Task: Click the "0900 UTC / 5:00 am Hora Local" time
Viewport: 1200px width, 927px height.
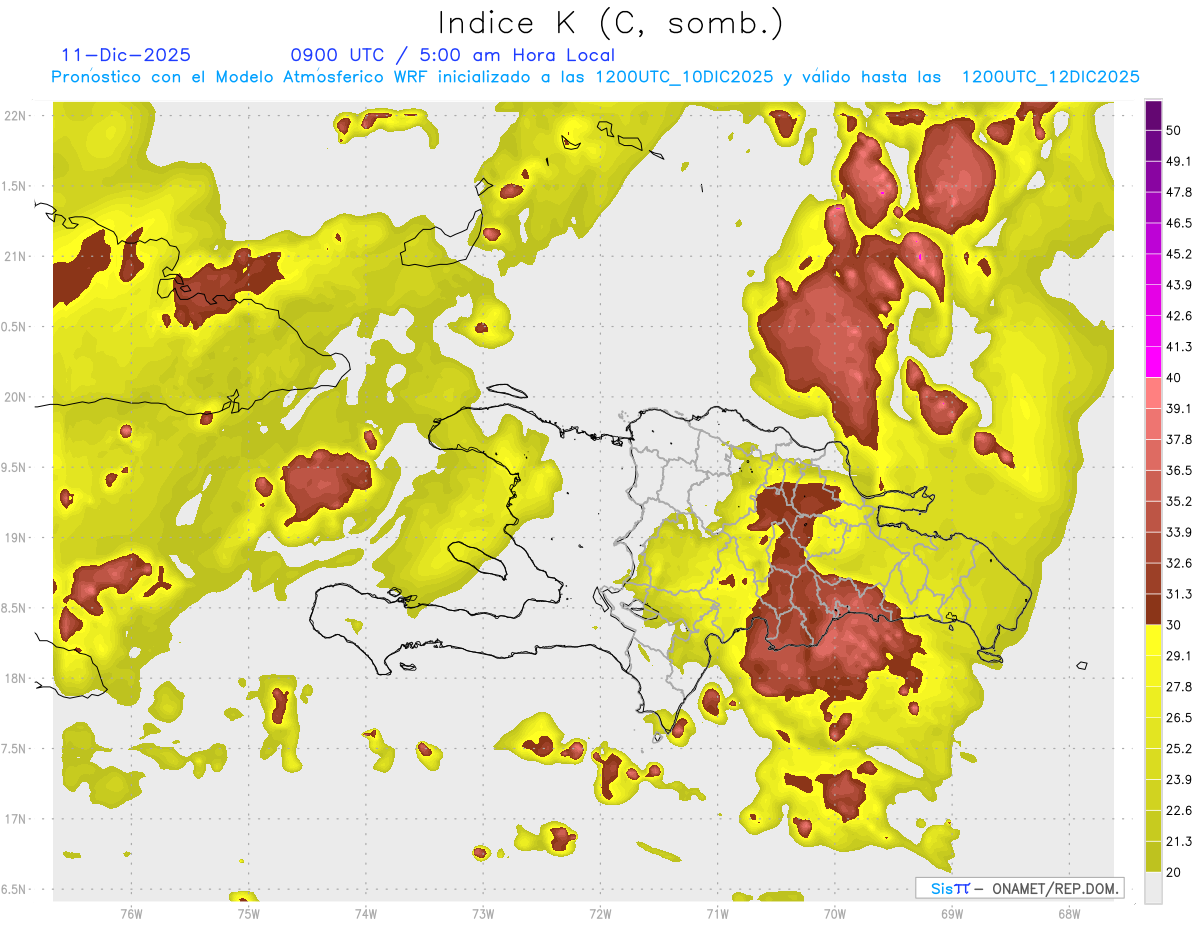Action: tap(452, 55)
